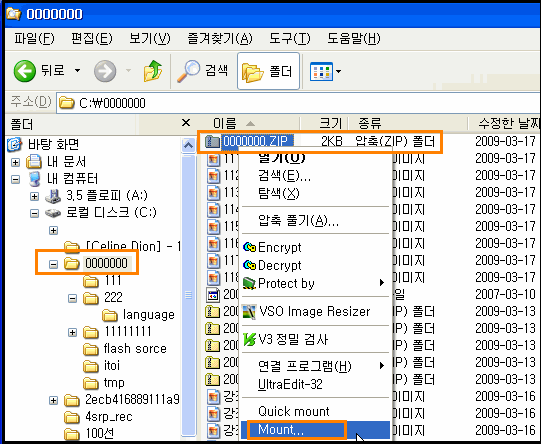Expand the 11111111 folder node
This screenshot has width=541, height=444.
[x=72, y=333]
